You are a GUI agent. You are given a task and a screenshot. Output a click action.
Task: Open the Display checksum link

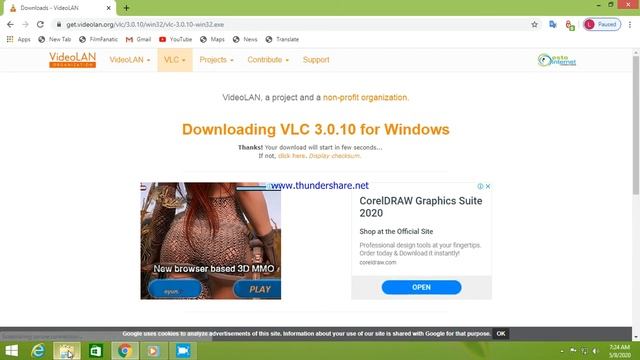tap(334, 156)
